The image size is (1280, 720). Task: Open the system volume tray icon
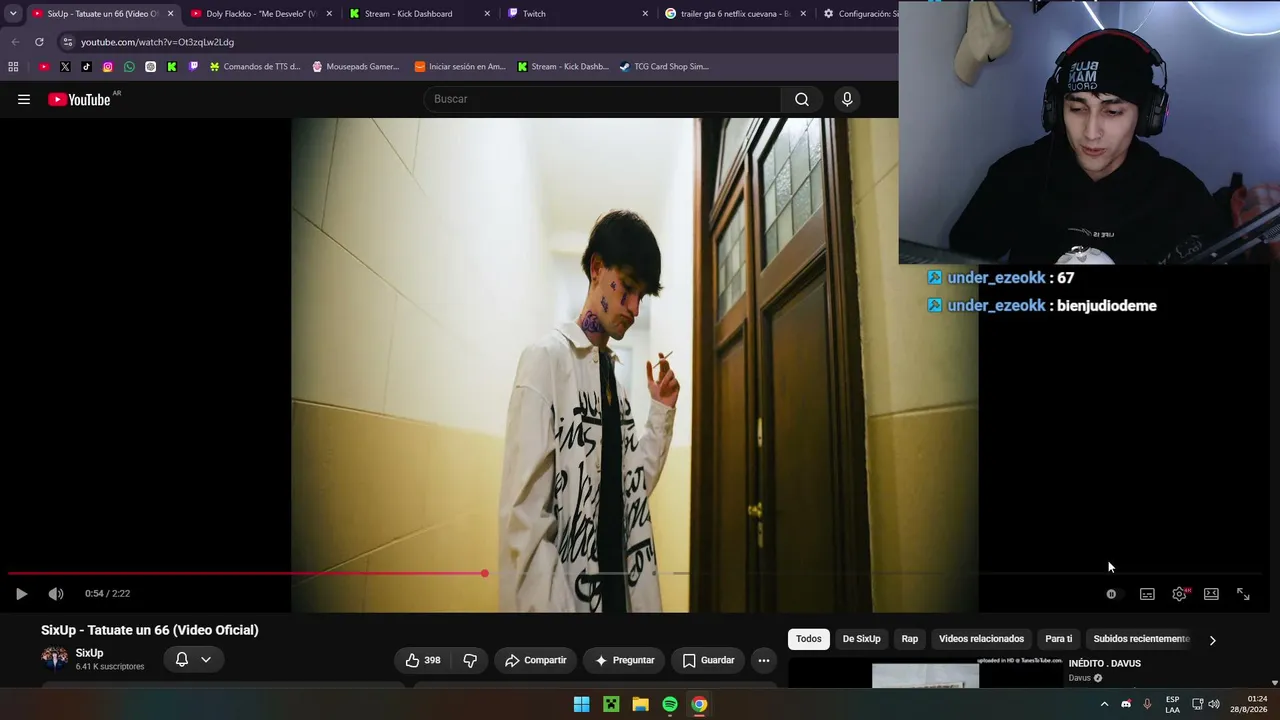(1214, 704)
